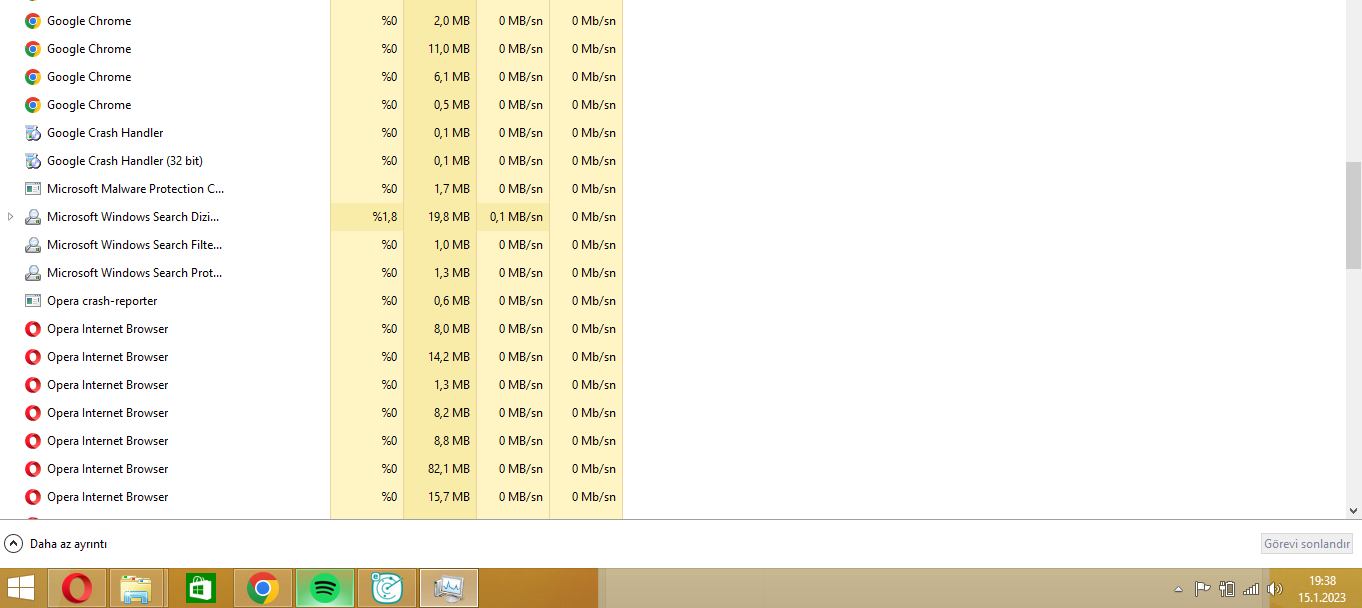Image resolution: width=1362 pixels, height=608 pixels.
Task: Switch to Google Chrome on the taskbar
Action: pyautogui.click(x=263, y=588)
